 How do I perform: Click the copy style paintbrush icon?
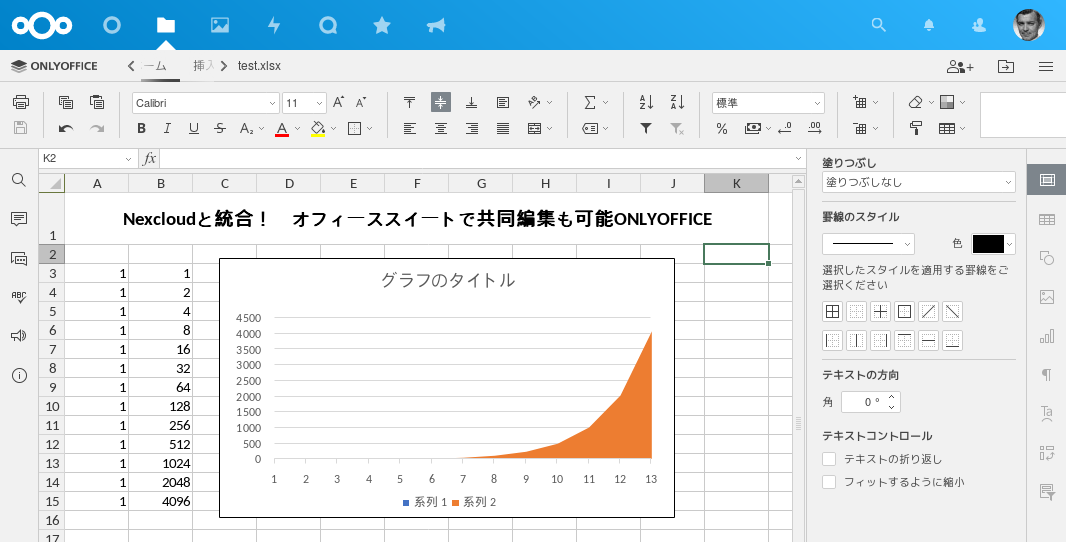916,128
